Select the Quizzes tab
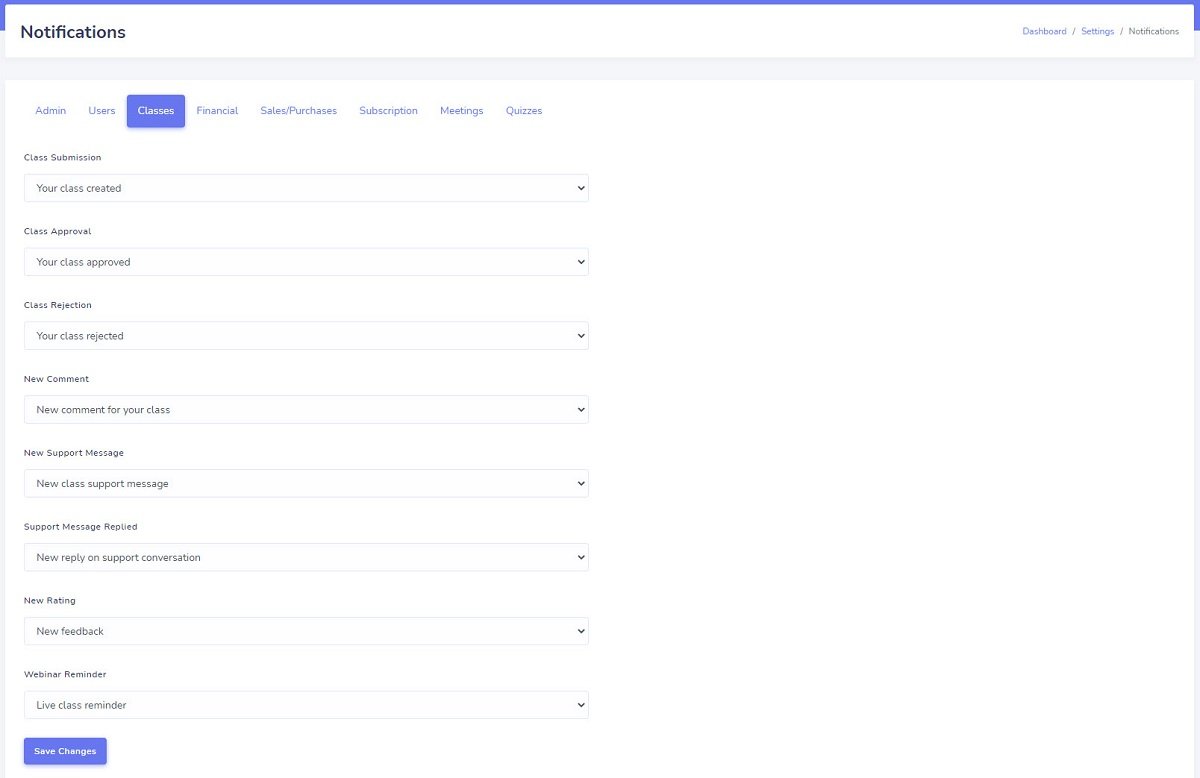Viewport: 1200px width, 778px height. point(524,111)
